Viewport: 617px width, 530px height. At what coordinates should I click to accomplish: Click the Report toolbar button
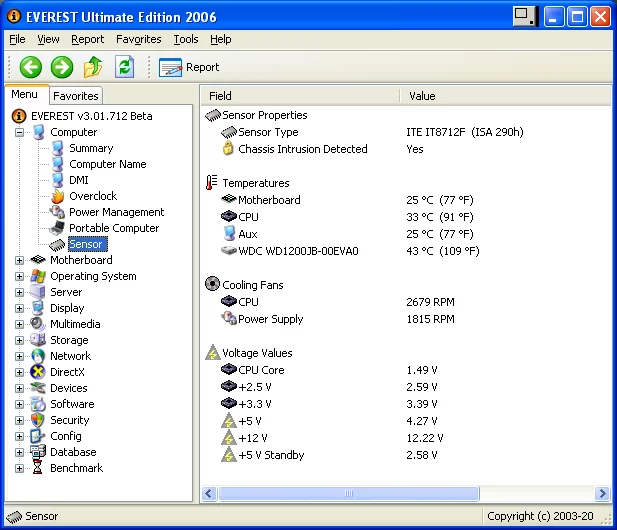point(189,67)
